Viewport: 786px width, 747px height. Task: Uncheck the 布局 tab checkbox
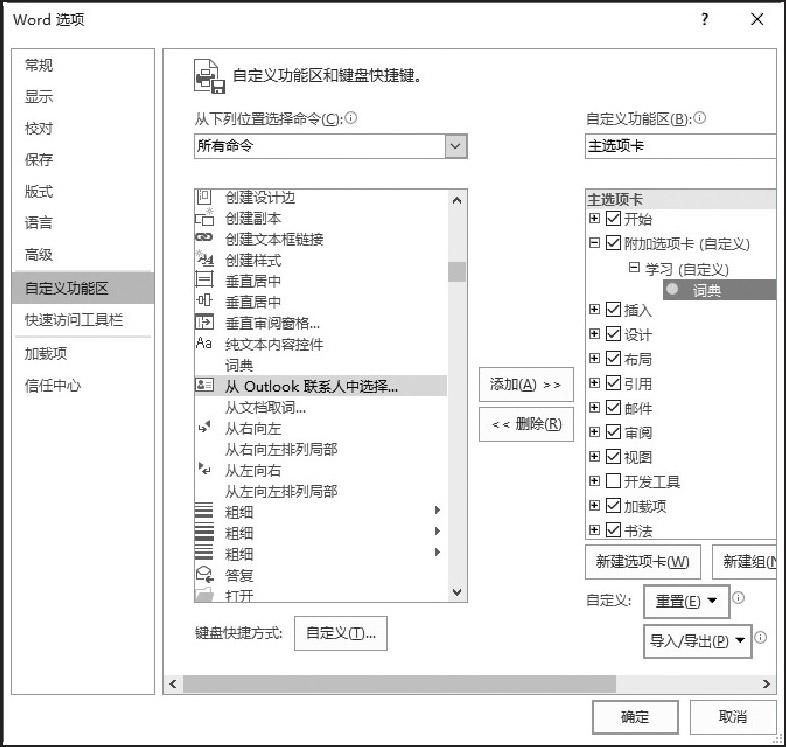pos(613,358)
